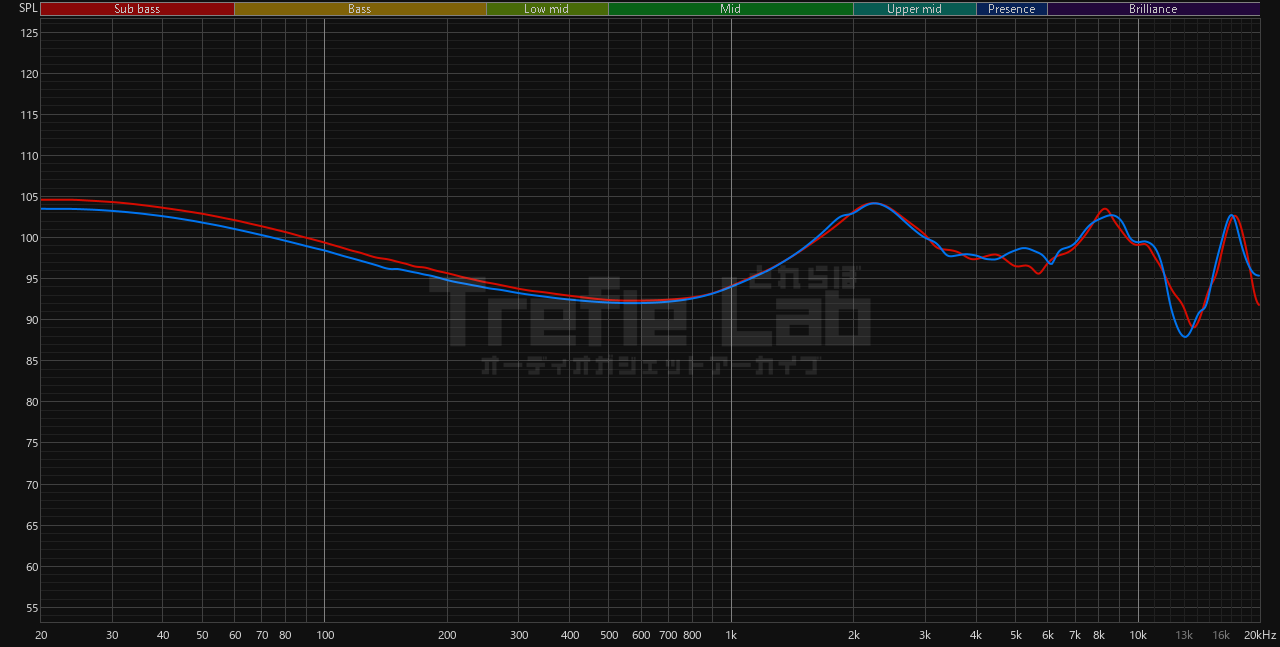The height and width of the screenshot is (647, 1280).
Task: Click the 10k frequency axis label
Action: (1138, 636)
